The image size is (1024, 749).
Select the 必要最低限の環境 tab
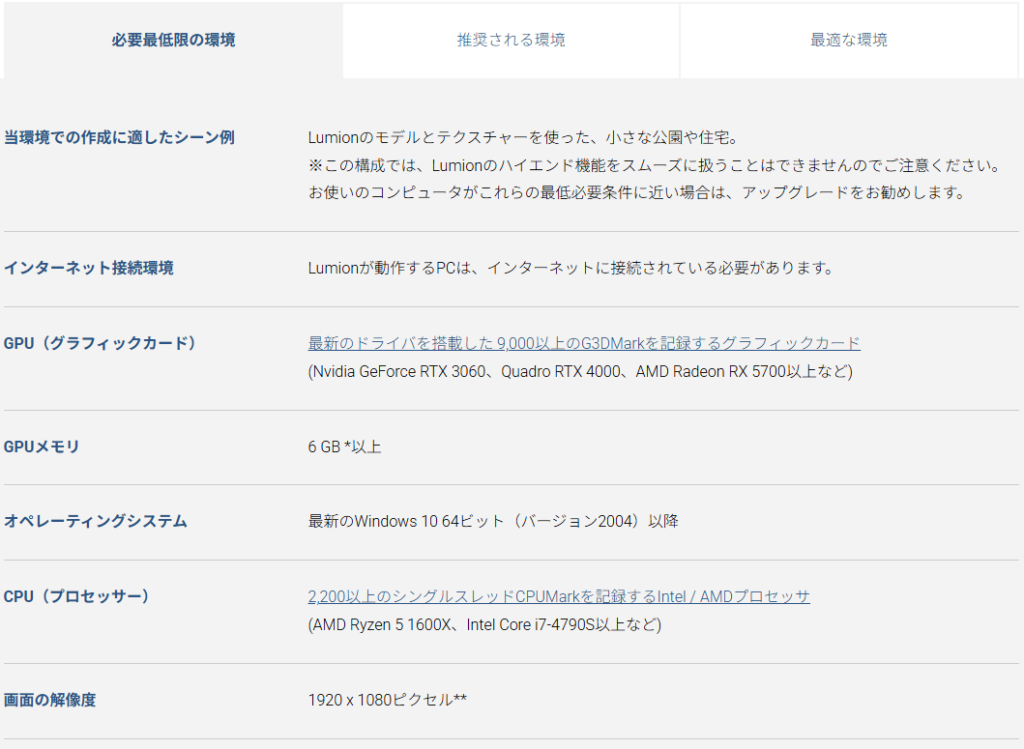click(173, 40)
